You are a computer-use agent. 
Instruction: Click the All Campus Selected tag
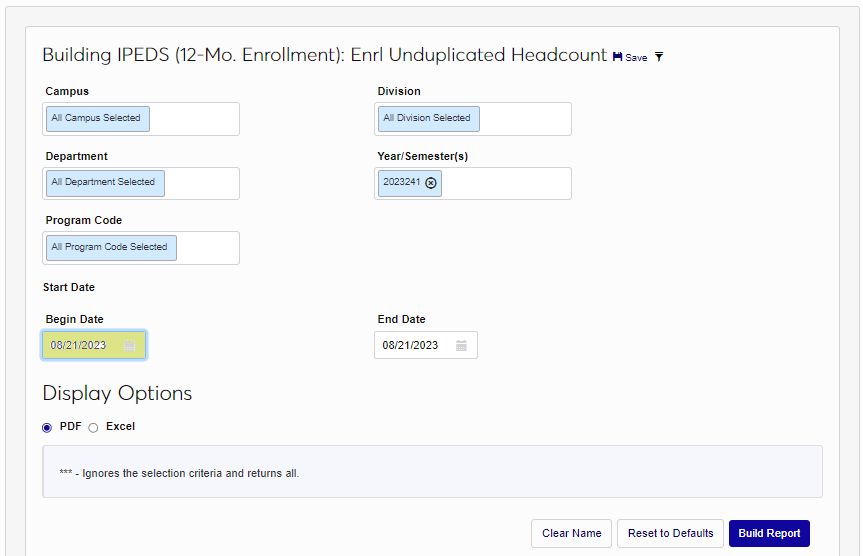click(98, 118)
